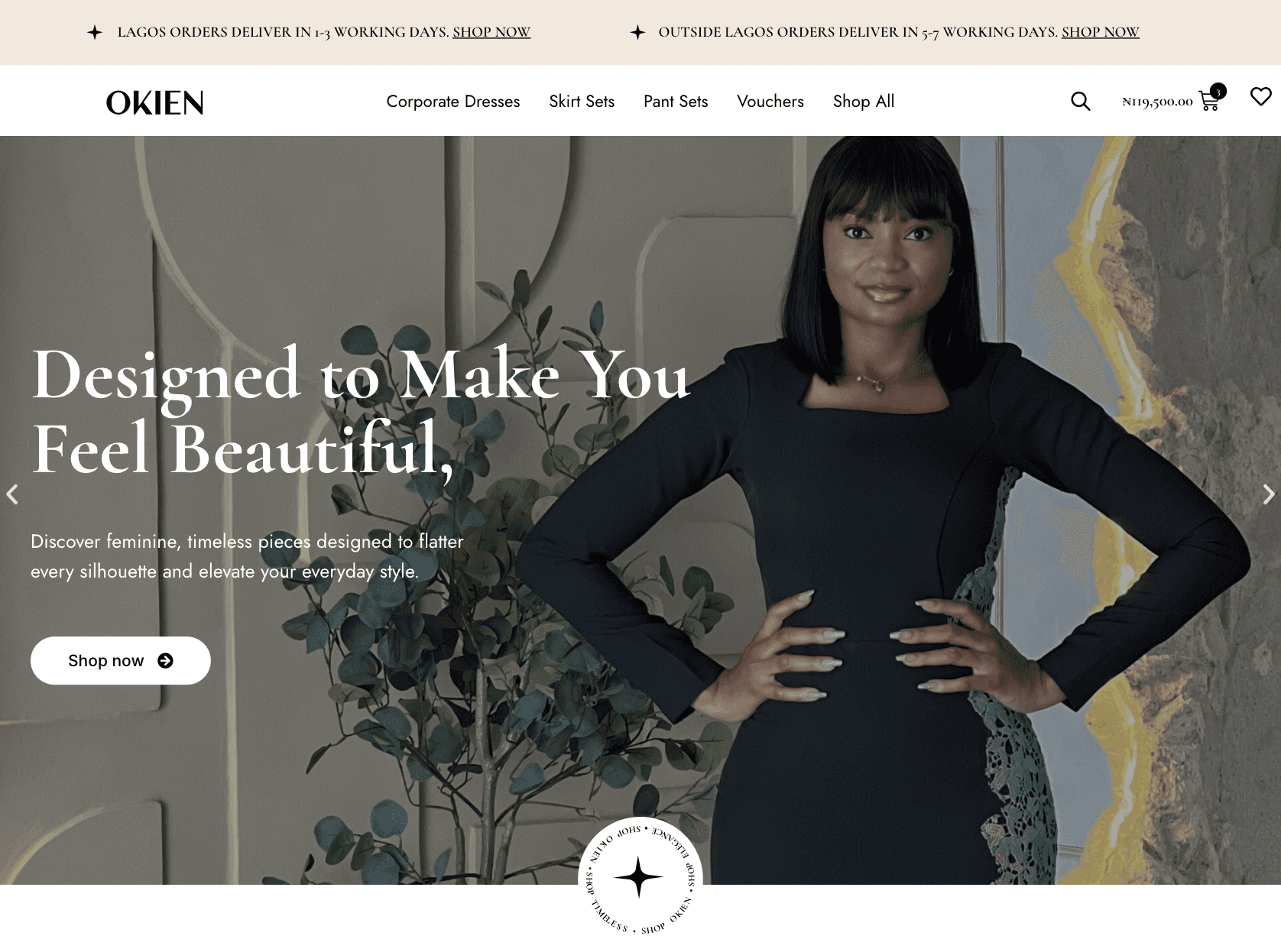The width and height of the screenshot is (1281, 952).
Task: Follow Shop Now link for Lagos orders
Action: pyautogui.click(x=491, y=32)
